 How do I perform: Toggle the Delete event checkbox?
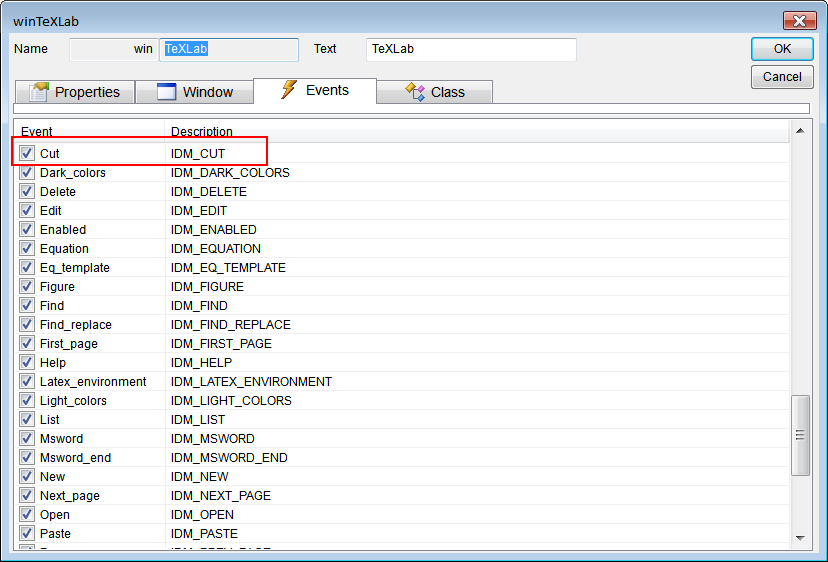[x=27, y=191]
